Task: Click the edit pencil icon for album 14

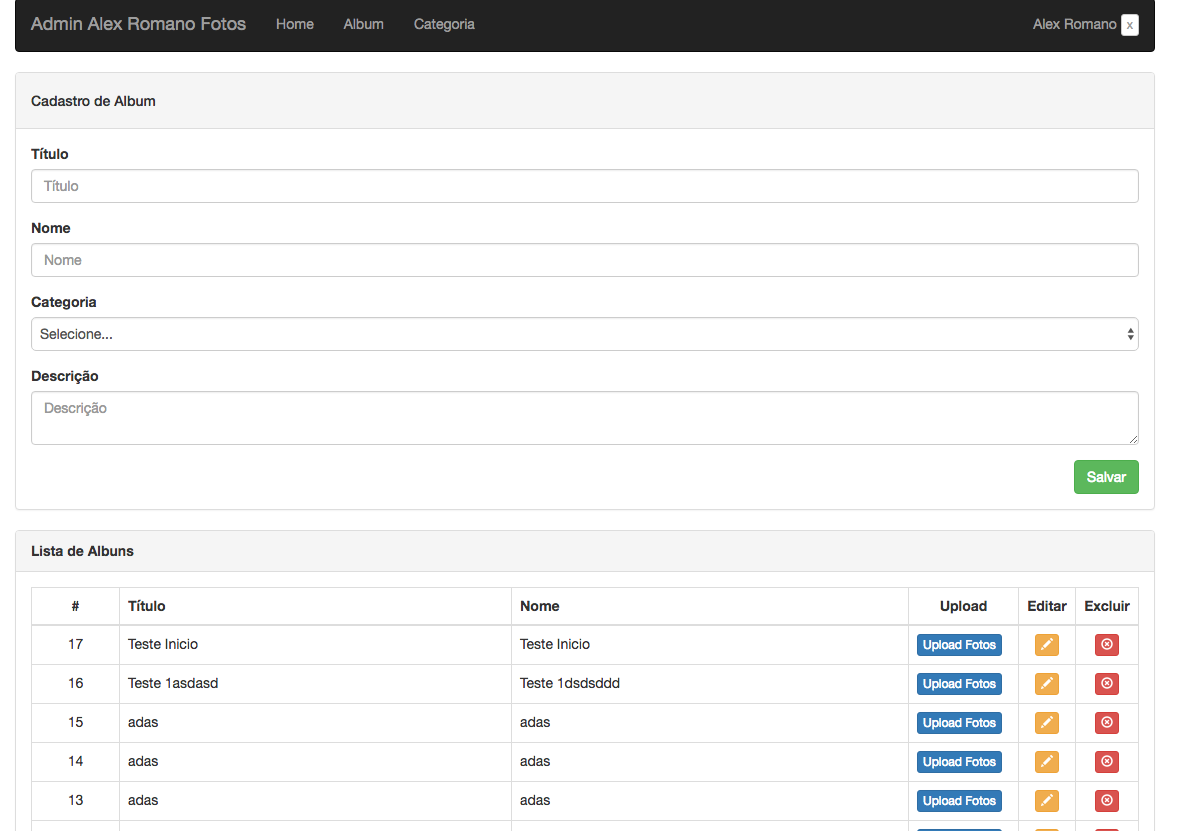Action: pos(1046,761)
